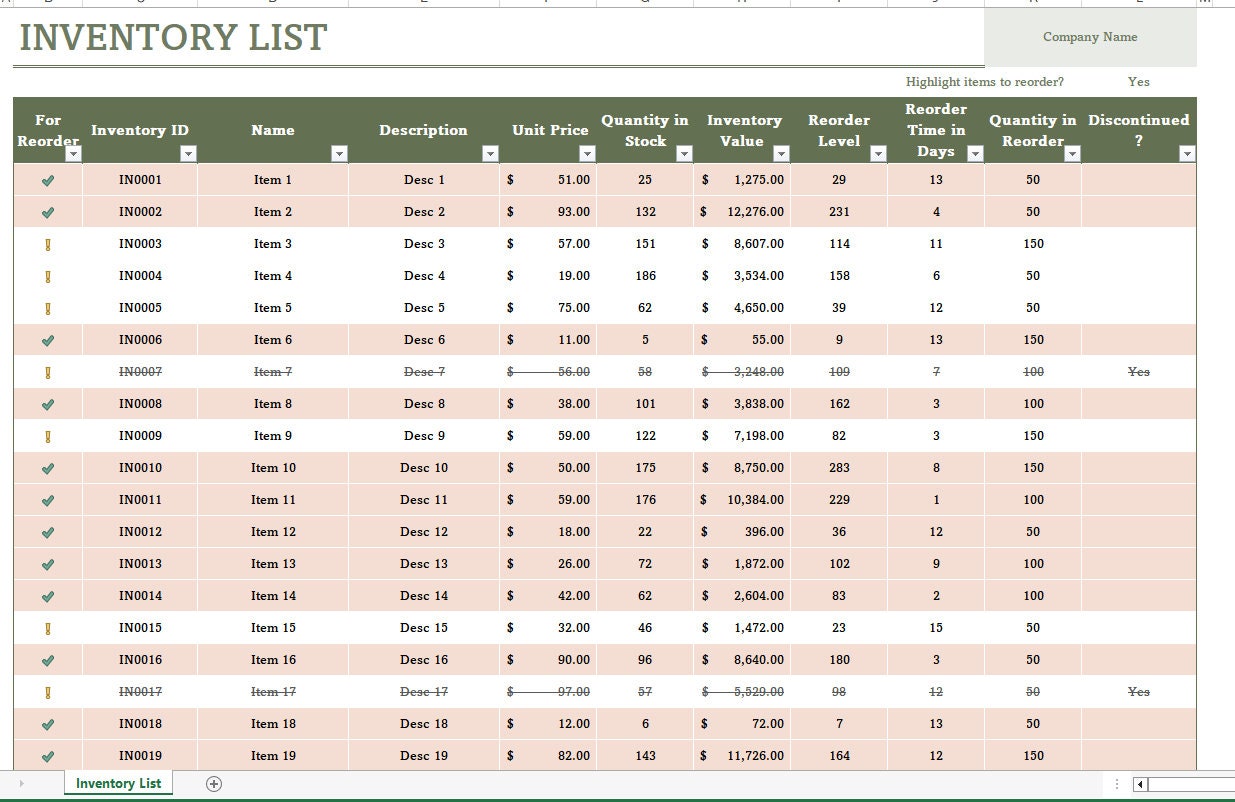
Task: Click the New Sheet plus icon
Action: click(x=213, y=783)
